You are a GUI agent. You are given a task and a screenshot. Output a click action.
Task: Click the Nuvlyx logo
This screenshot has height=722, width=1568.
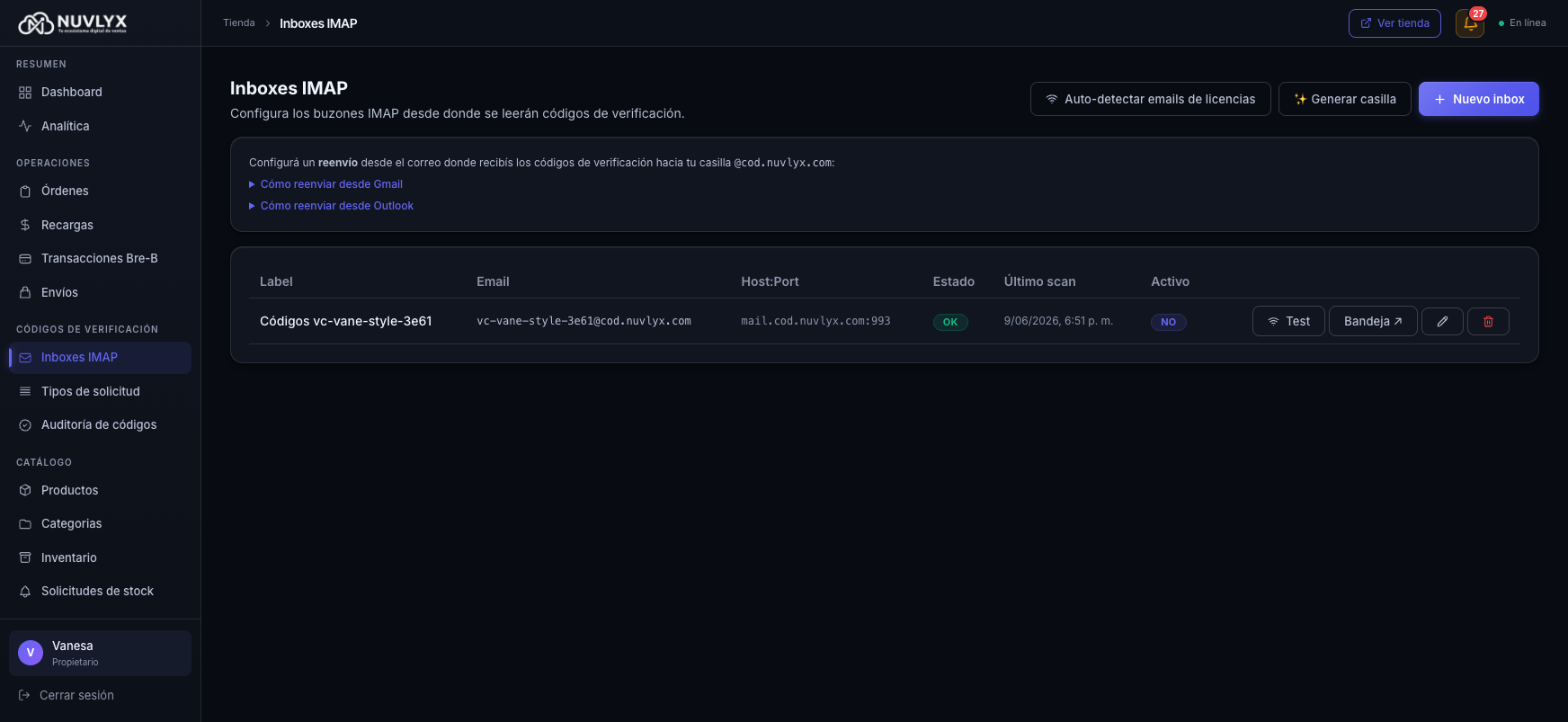pos(73,23)
